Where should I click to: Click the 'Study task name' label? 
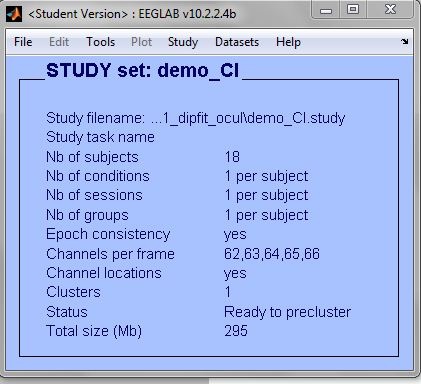pyautogui.click(x=100, y=137)
